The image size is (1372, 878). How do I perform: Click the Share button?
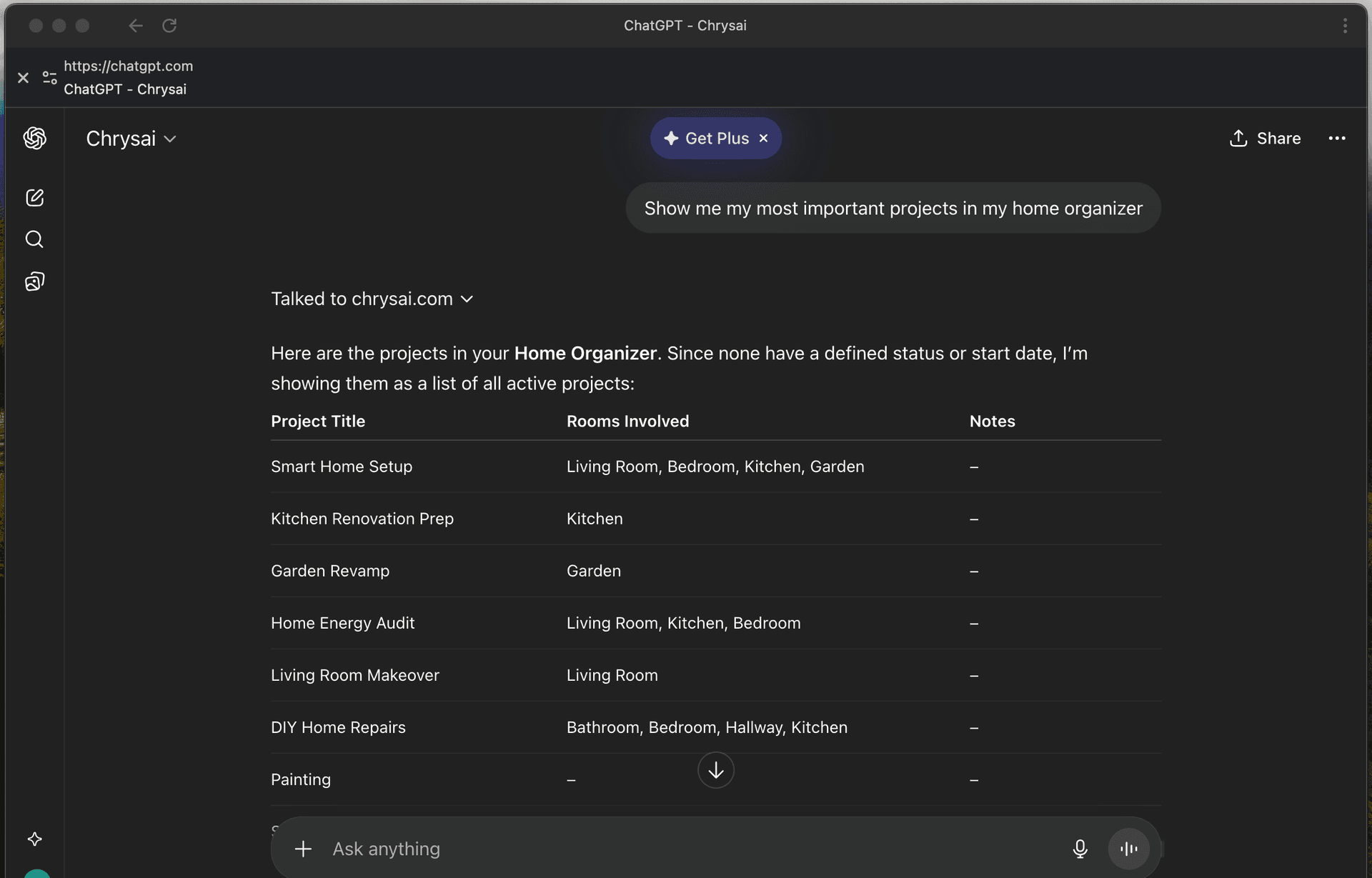point(1265,139)
